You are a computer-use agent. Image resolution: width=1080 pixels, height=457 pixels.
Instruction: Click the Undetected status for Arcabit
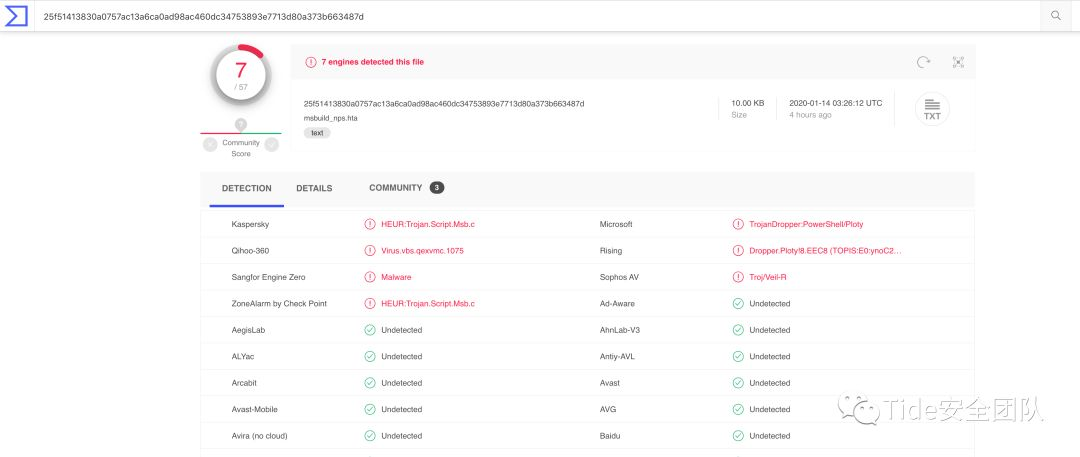pyautogui.click(x=402, y=383)
